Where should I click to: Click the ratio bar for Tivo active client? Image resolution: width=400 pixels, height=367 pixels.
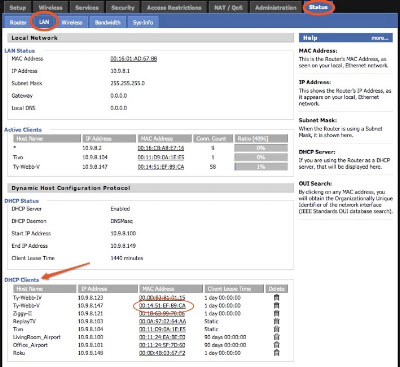pos(261,157)
